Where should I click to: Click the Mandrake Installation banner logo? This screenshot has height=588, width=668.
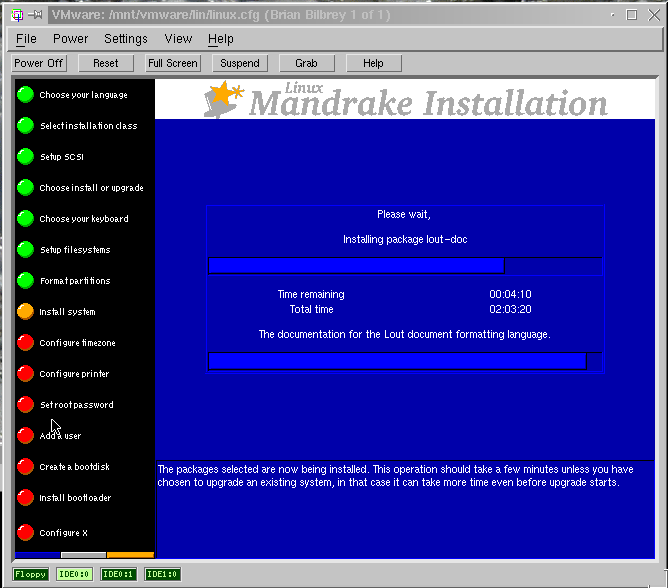[x=405, y=100]
